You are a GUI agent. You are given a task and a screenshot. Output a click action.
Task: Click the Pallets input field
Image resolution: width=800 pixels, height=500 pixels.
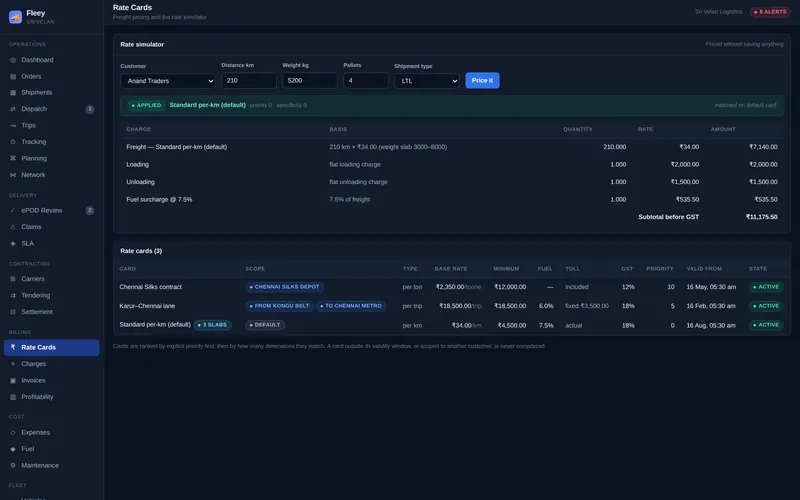pyautogui.click(x=366, y=81)
